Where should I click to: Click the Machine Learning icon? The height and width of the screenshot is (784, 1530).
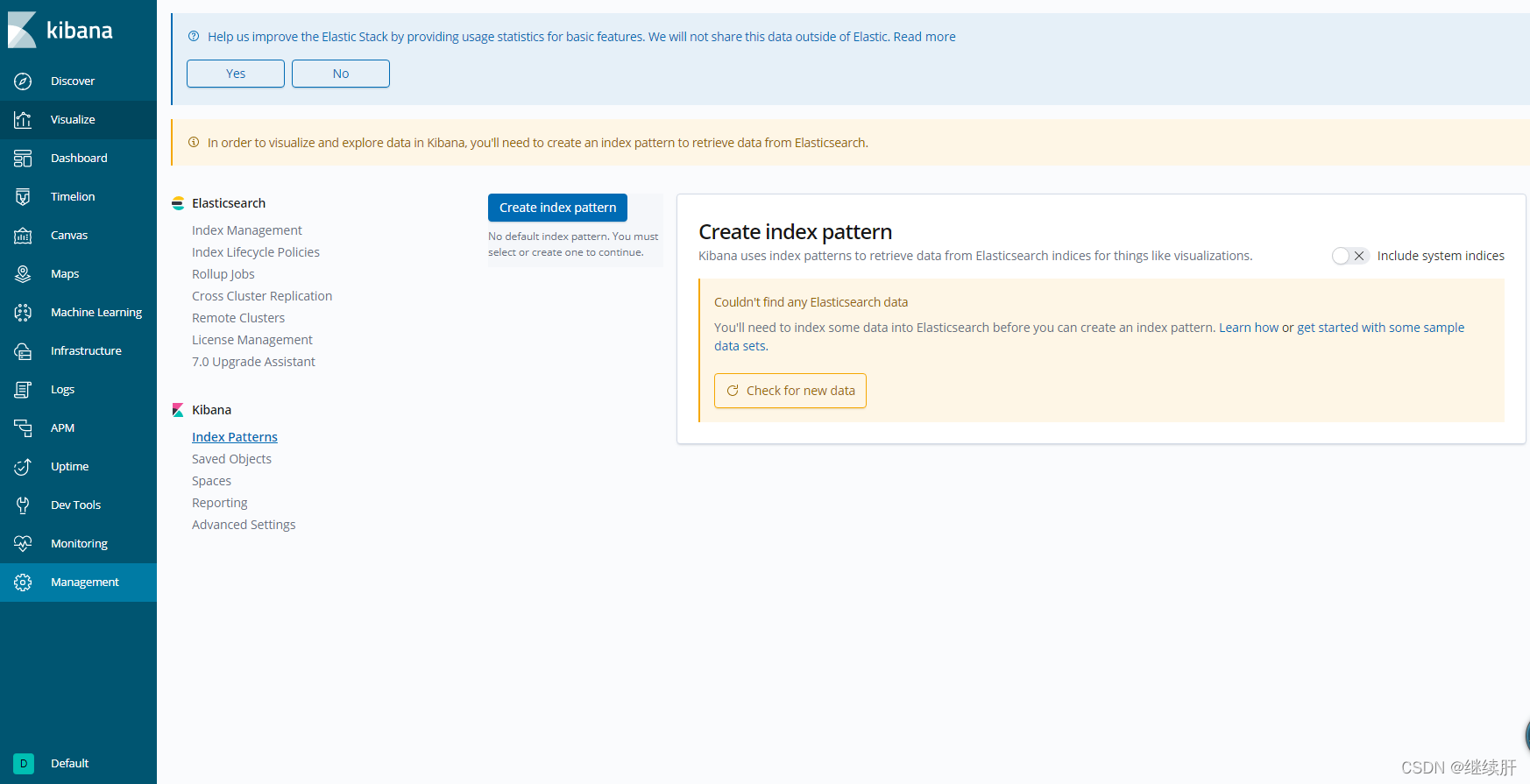tap(23, 313)
